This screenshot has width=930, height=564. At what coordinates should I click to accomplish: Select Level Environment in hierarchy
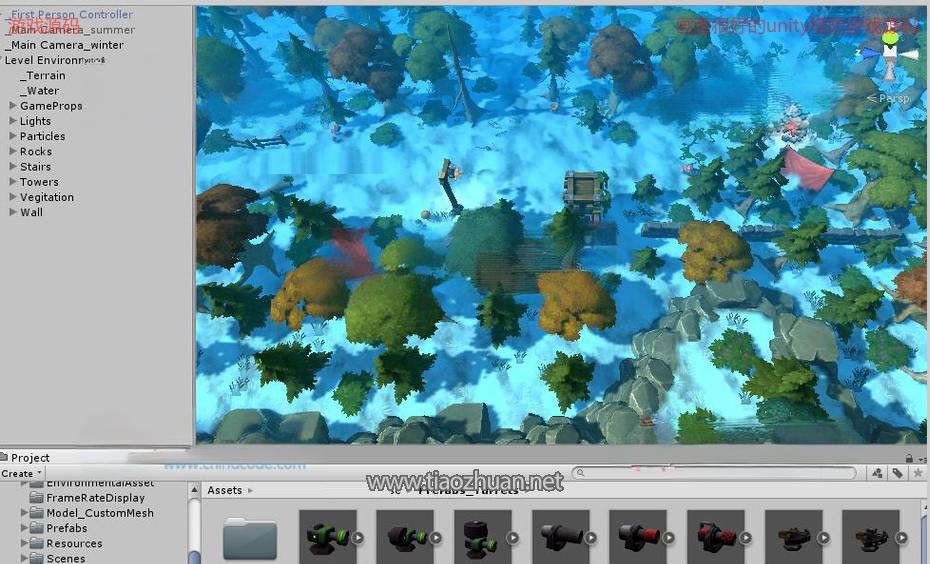[x=55, y=60]
